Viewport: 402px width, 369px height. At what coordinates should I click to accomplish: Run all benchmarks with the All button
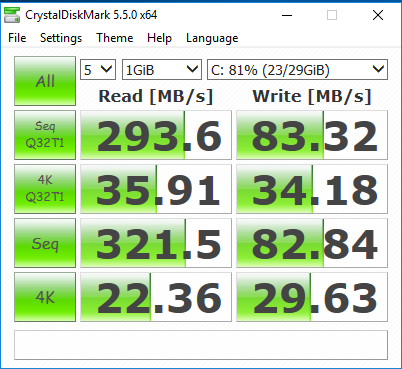tap(45, 81)
